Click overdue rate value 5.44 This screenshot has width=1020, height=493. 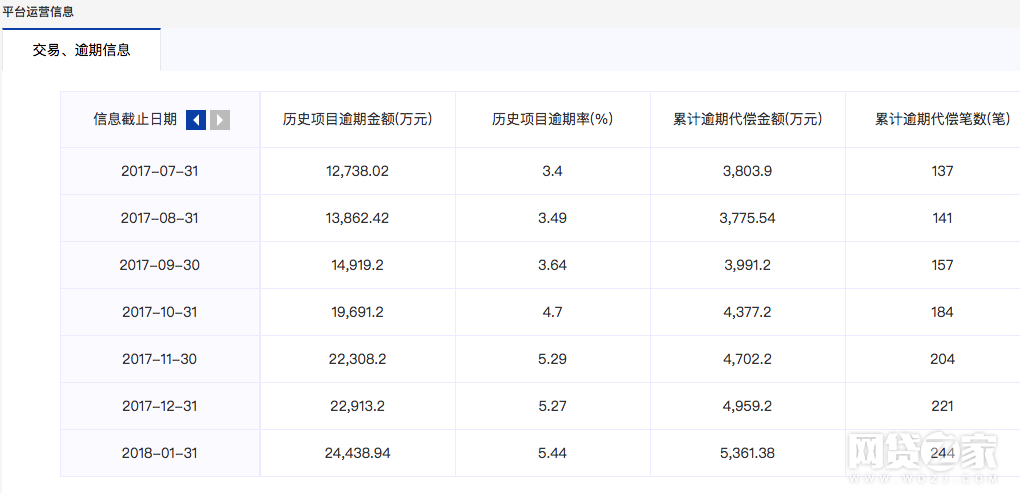coord(553,453)
